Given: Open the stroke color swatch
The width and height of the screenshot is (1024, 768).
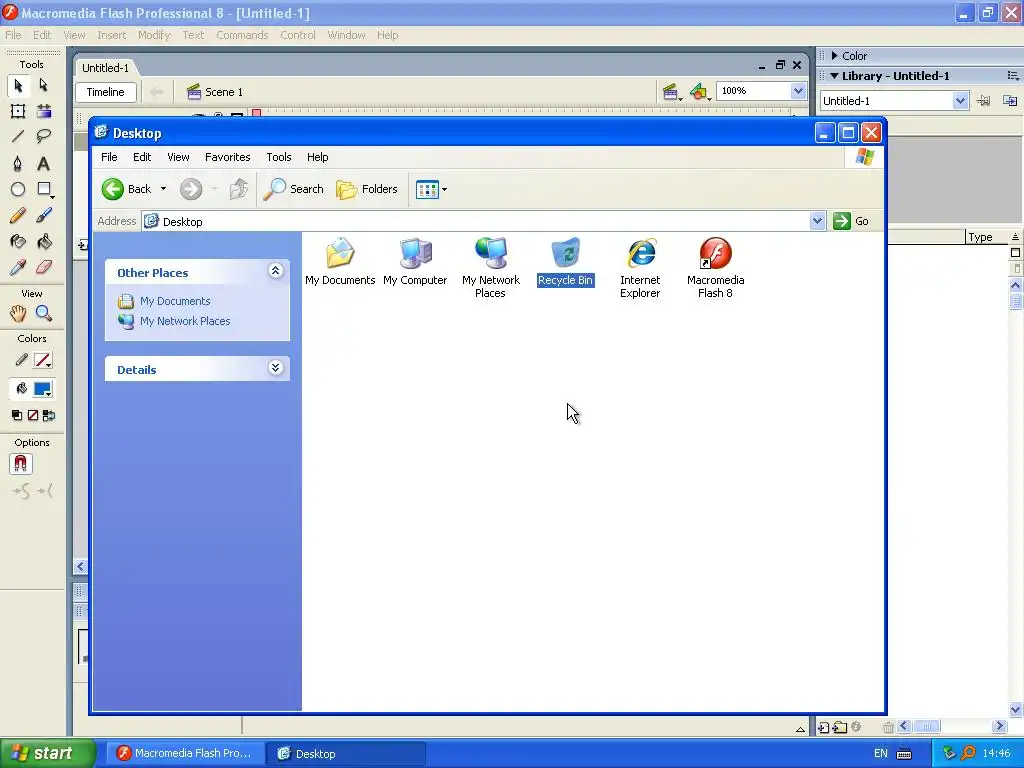Looking at the screenshot, I should [x=42, y=360].
